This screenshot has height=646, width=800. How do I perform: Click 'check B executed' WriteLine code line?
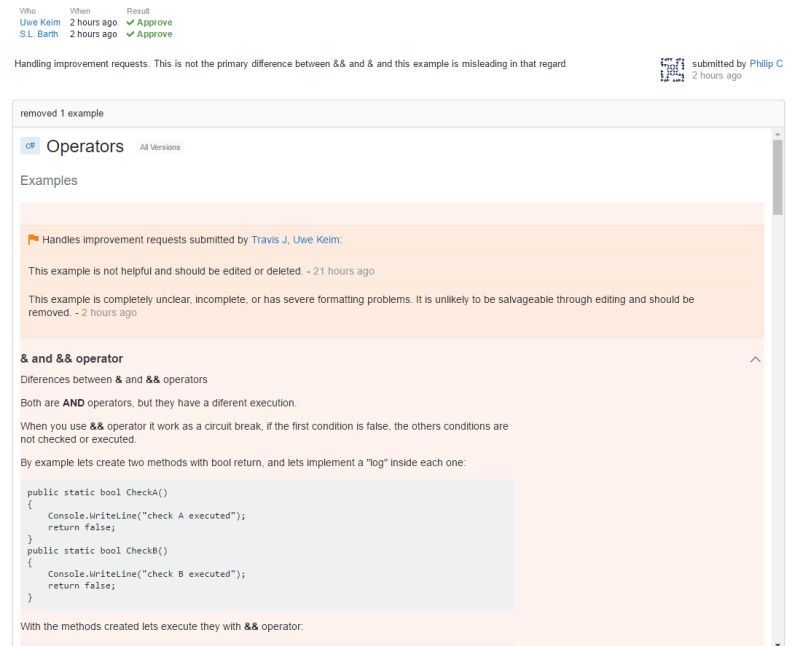coord(146,574)
